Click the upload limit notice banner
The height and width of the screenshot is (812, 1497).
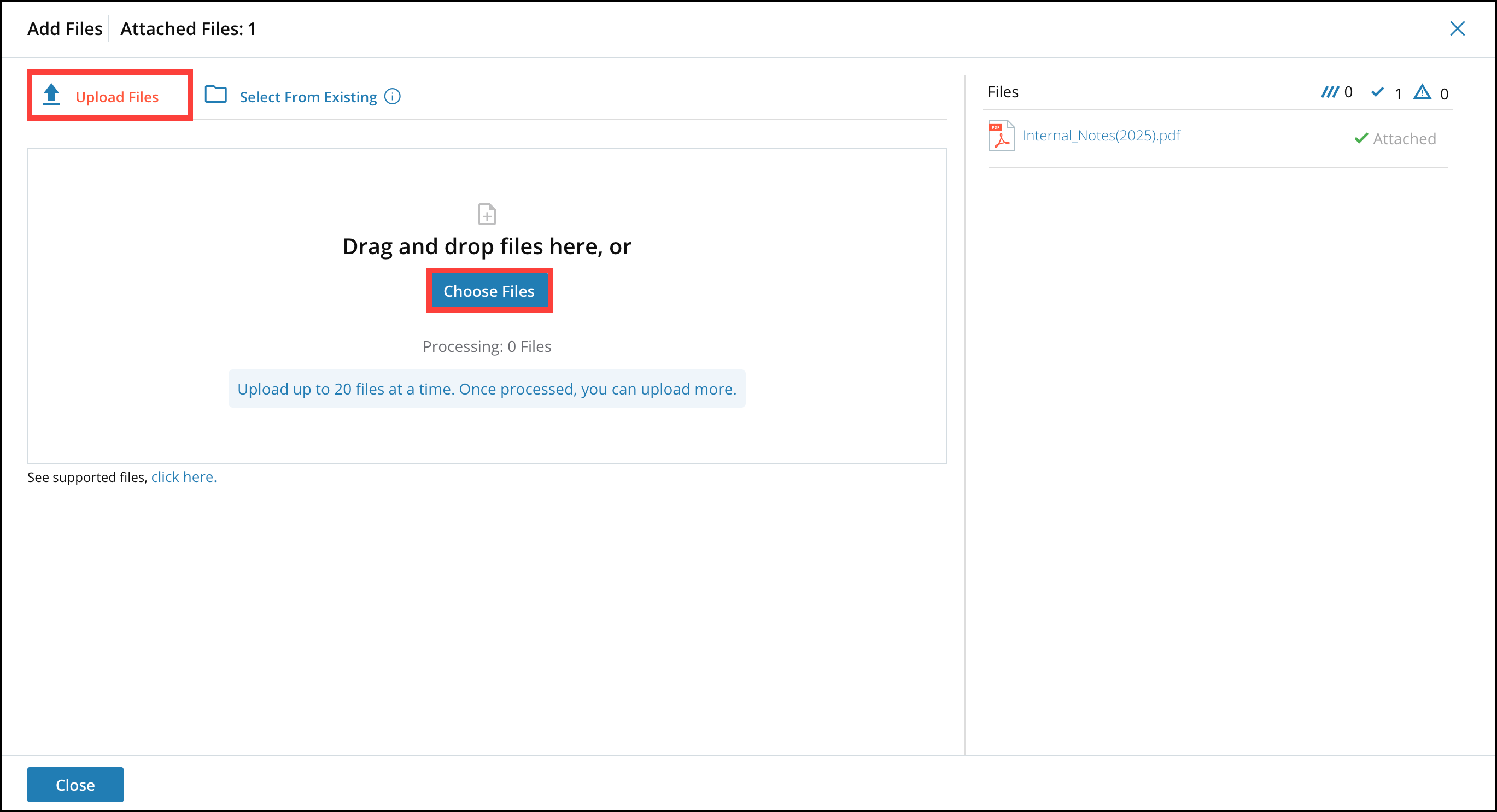click(487, 389)
